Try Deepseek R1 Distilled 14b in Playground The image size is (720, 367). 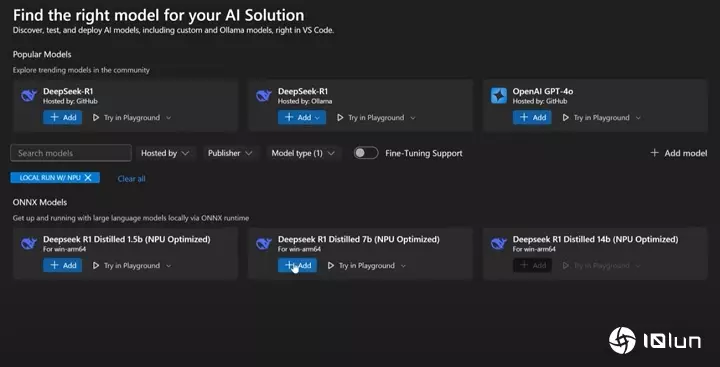click(596, 265)
